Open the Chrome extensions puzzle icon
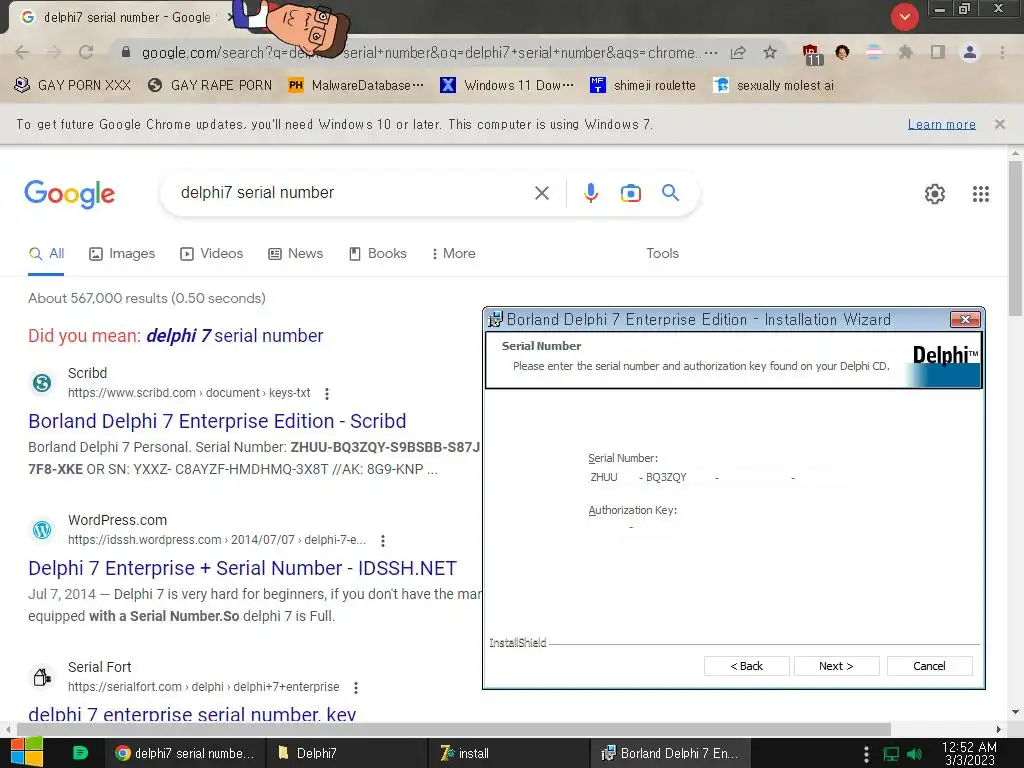The image size is (1024, 768). coord(905,52)
